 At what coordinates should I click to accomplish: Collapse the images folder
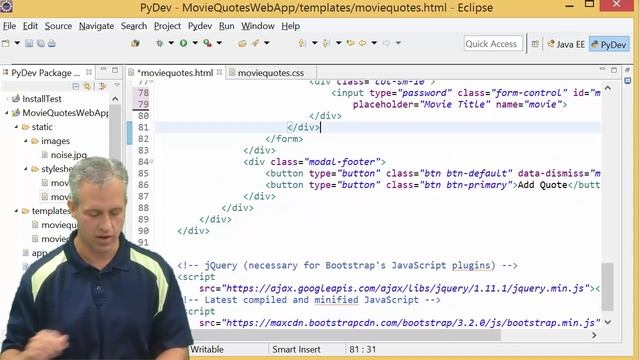(26, 141)
